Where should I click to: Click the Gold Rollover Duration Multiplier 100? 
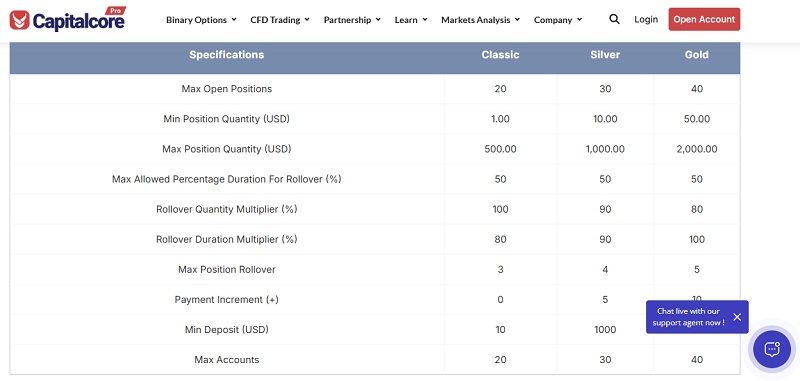tap(696, 239)
